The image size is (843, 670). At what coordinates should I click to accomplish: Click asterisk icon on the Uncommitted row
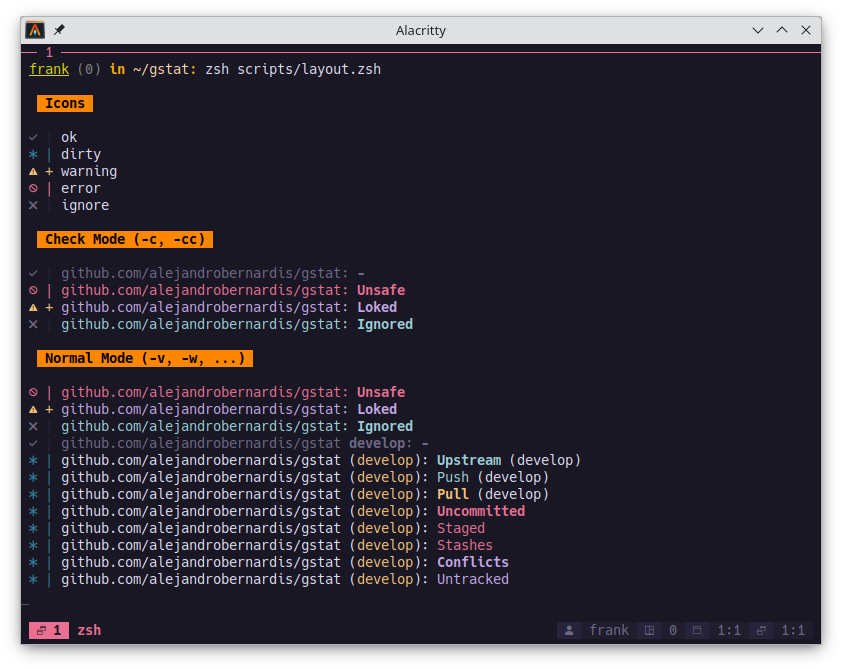tap(33, 511)
